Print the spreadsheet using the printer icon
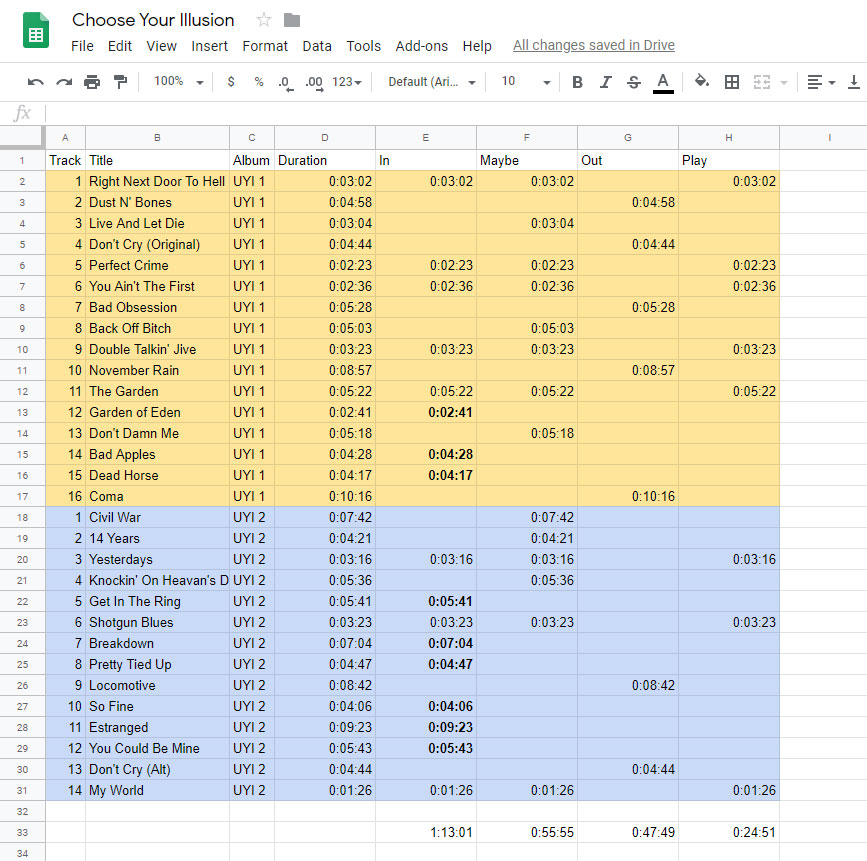Image resolution: width=867 pixels, height=861 pixels. click(92, 82)
